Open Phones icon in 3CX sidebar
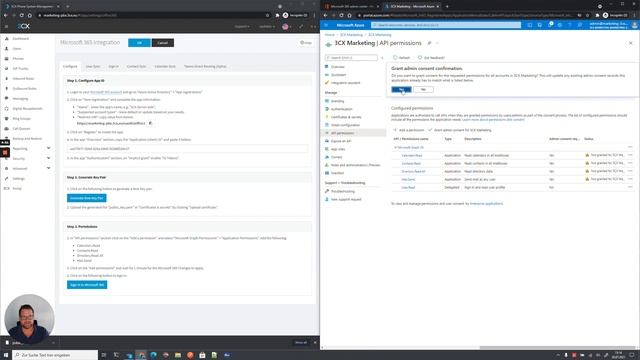This screenshot has width=640, height=360. click(7, 58)
